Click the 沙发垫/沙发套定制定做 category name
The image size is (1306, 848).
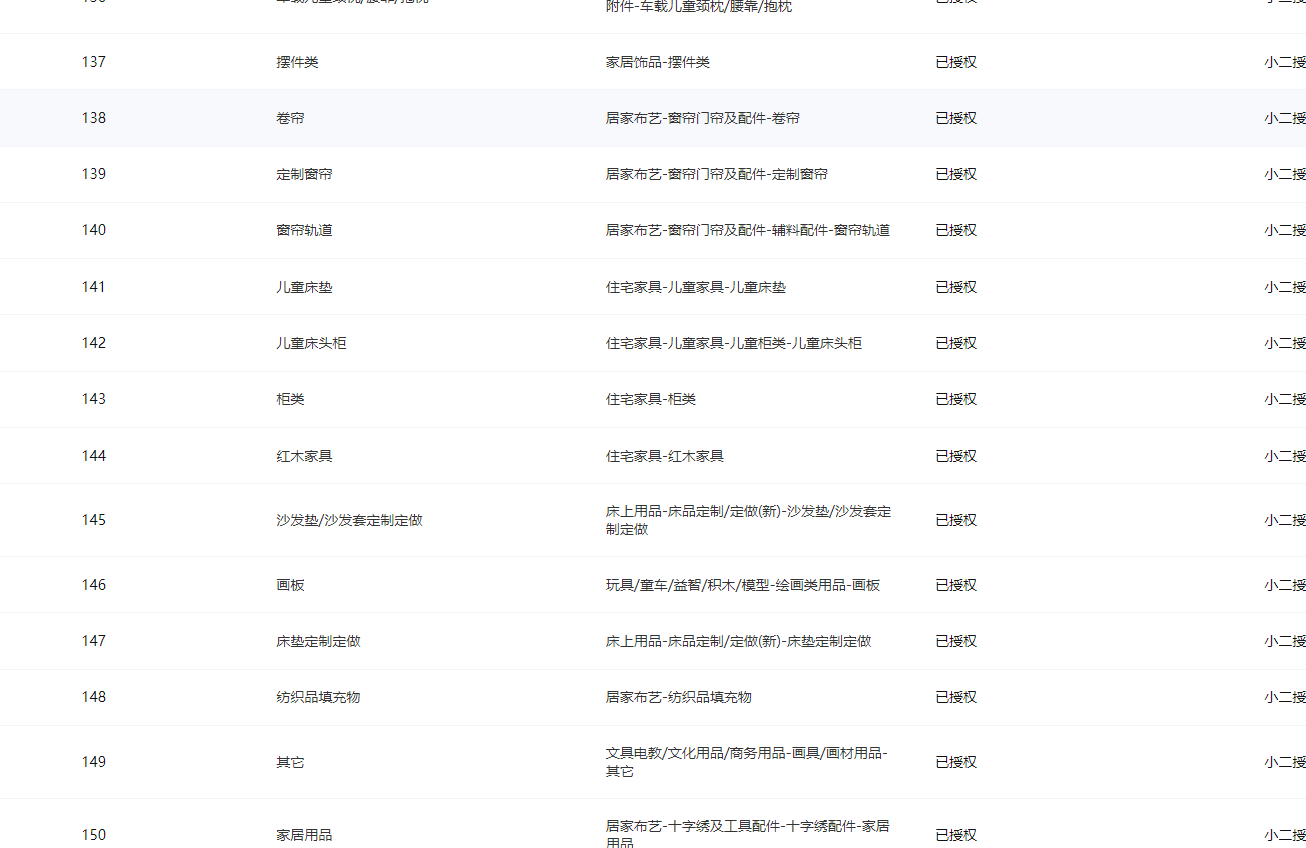[x=349, y=520]
